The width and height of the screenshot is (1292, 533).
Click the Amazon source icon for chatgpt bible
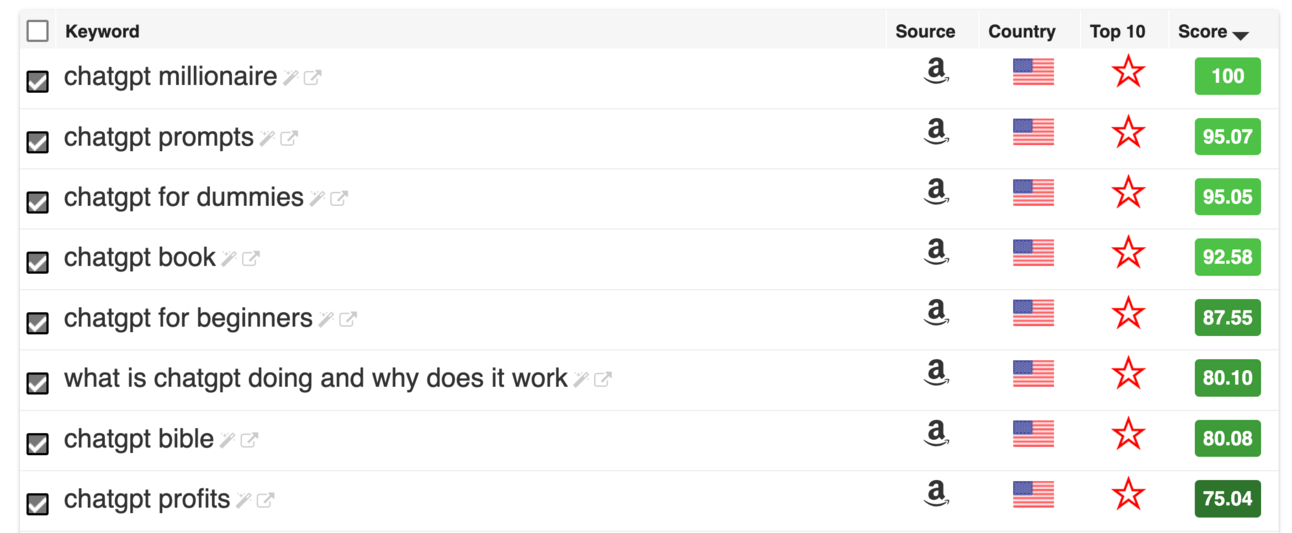936,434
